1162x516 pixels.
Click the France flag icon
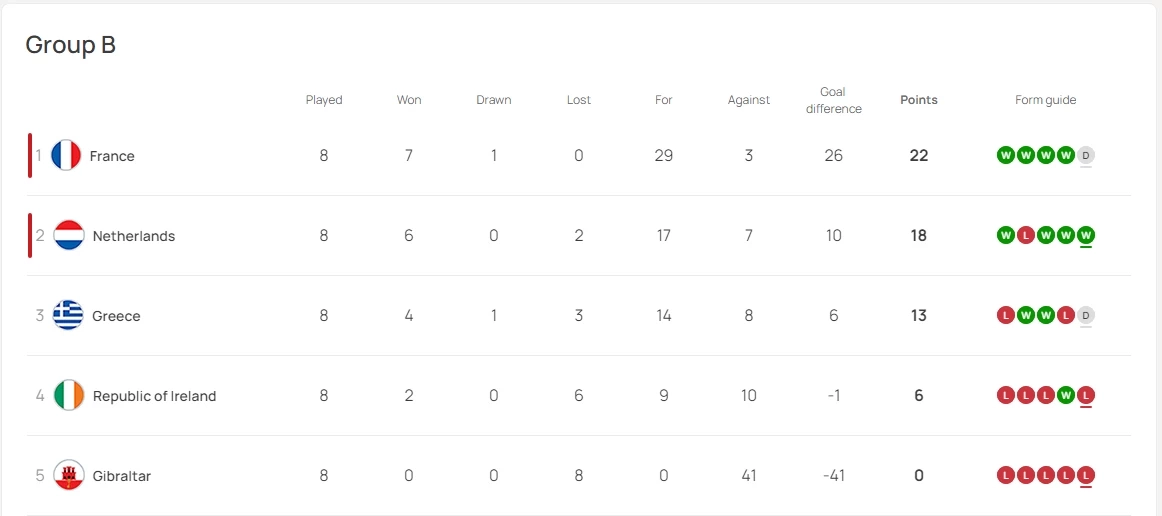point(66,155)
